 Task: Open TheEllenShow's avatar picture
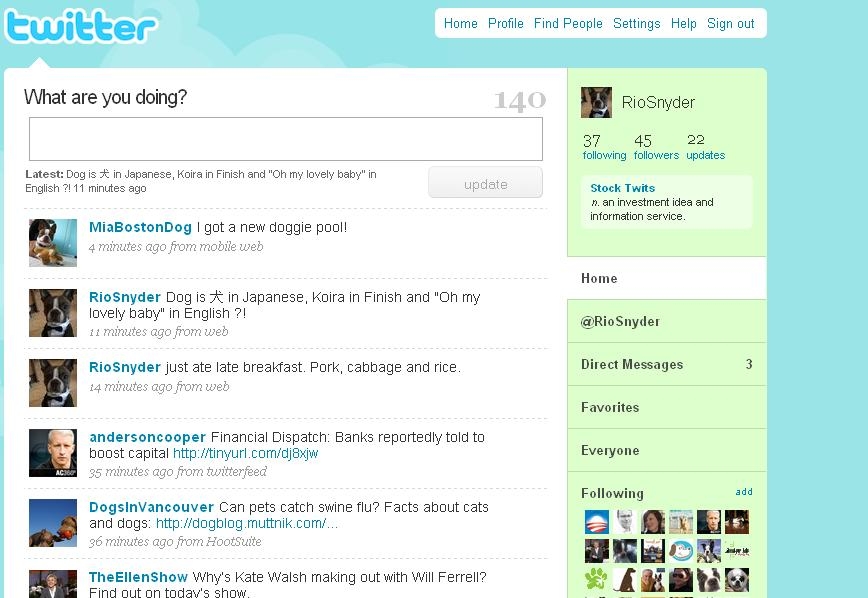pos(53,584)
